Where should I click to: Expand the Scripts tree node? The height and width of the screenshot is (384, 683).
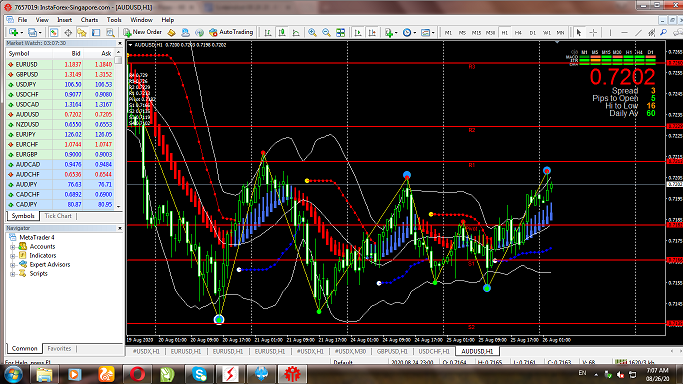pos(13,274)
